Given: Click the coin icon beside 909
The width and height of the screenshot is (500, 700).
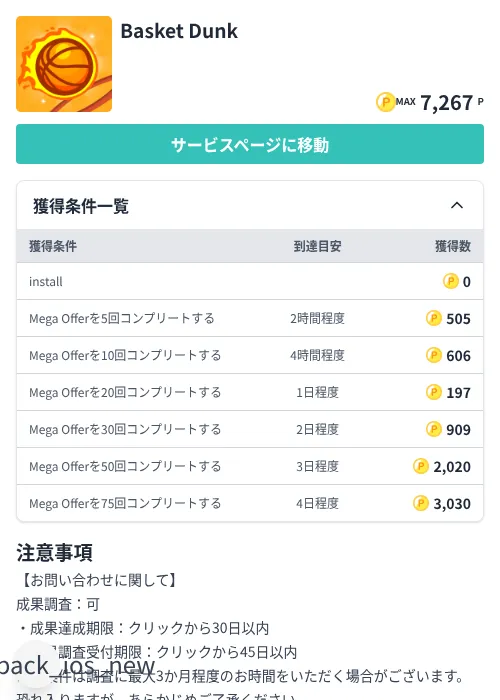Looking at the screenshot, I should tap(434, 429).
